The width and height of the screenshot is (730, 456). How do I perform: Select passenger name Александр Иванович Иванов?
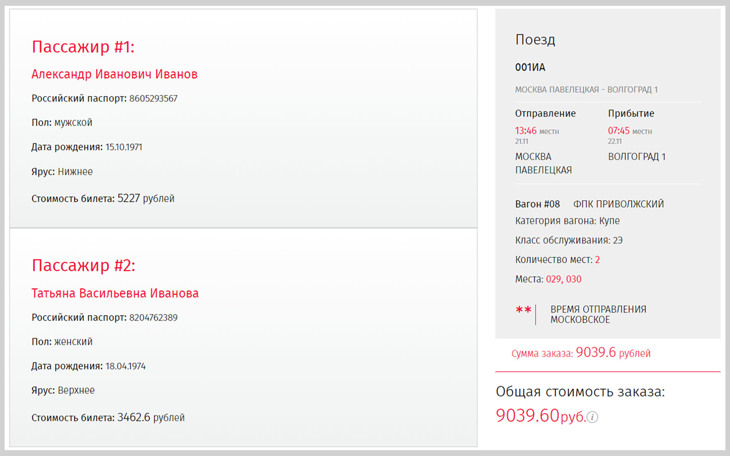[x=115, y=74]
